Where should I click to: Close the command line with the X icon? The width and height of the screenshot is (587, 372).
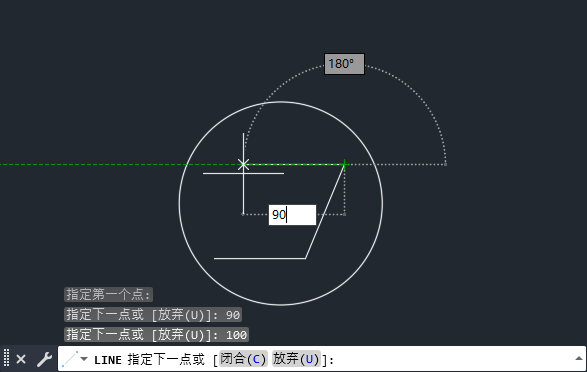coord(21,359)
